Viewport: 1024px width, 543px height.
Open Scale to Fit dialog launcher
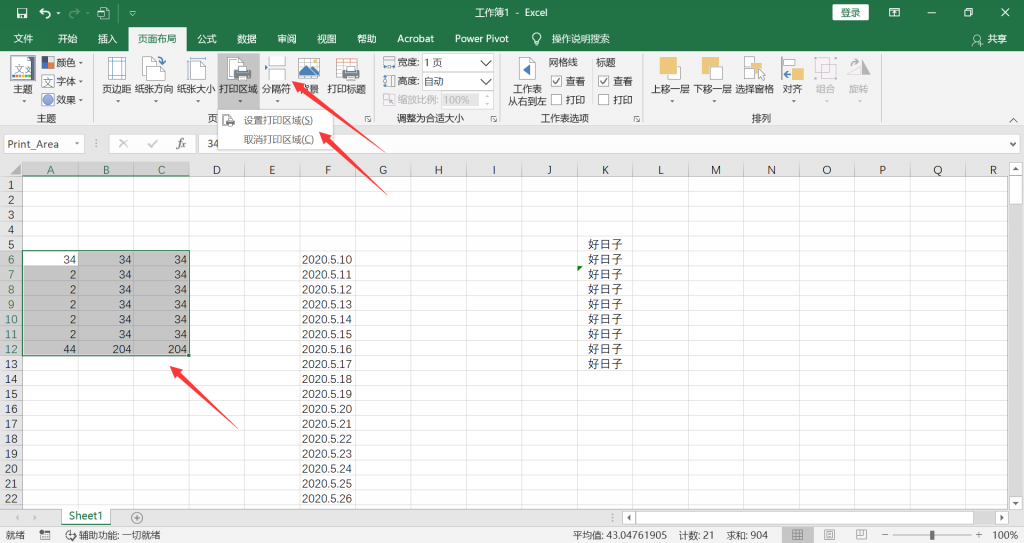click(494, 119)
